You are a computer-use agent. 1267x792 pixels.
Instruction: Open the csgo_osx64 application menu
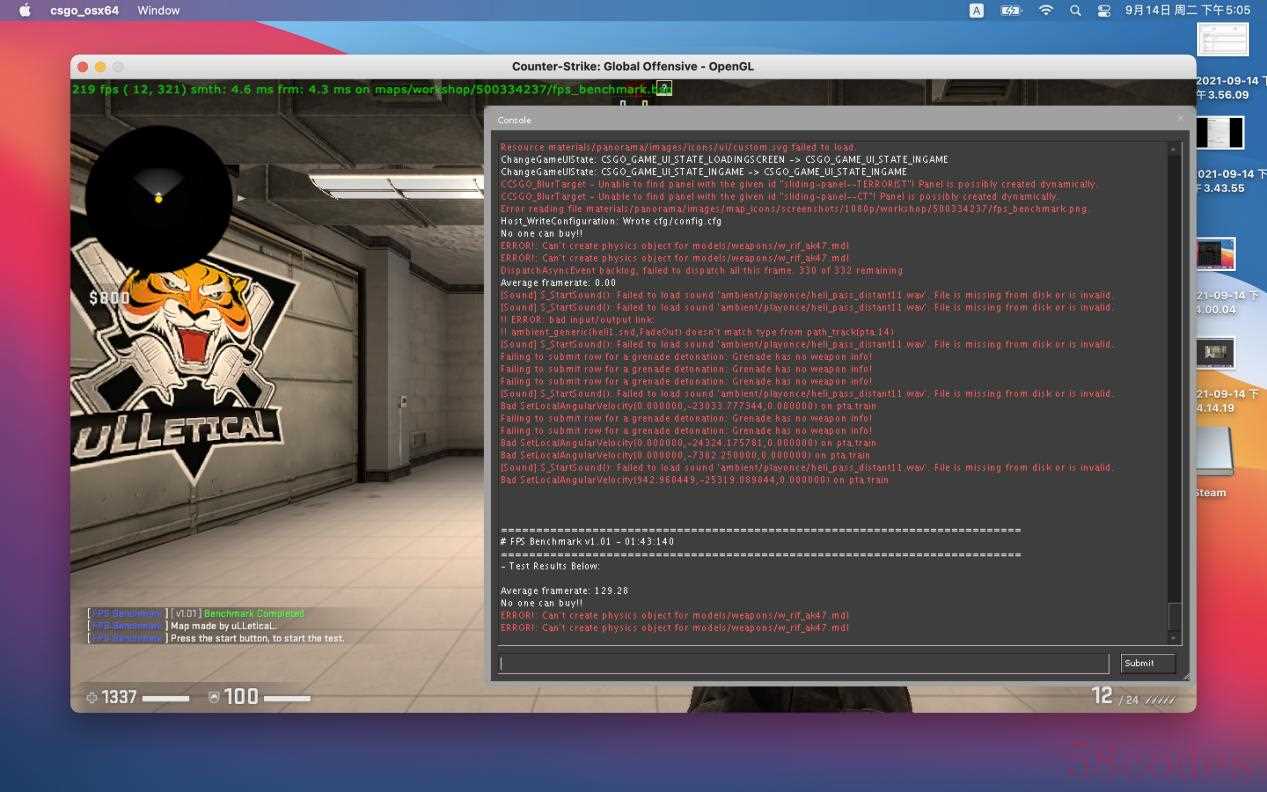(85, 10)
